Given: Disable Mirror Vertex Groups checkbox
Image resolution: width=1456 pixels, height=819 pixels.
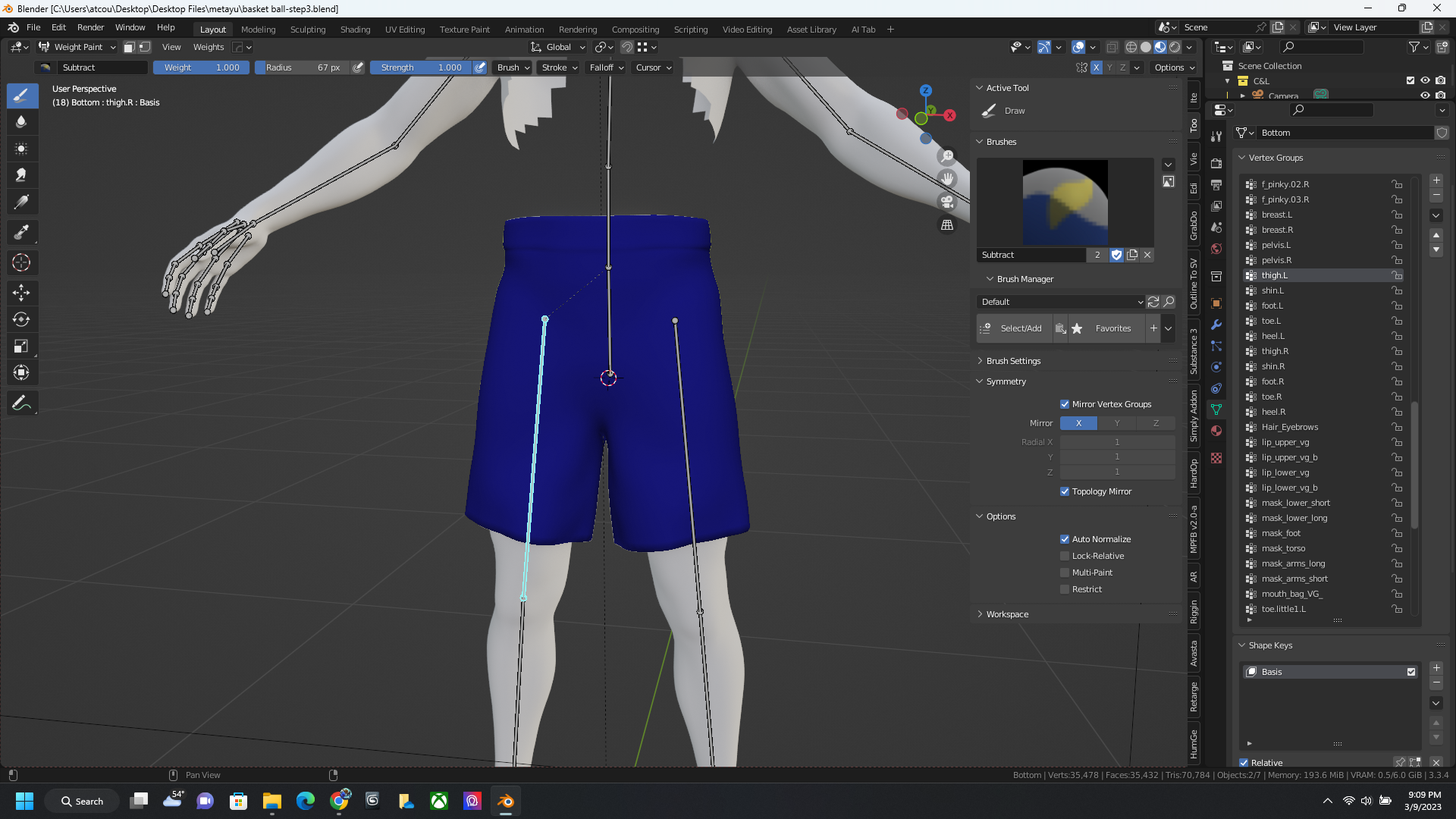Looking at the screenshot, I should (1065, 404).
